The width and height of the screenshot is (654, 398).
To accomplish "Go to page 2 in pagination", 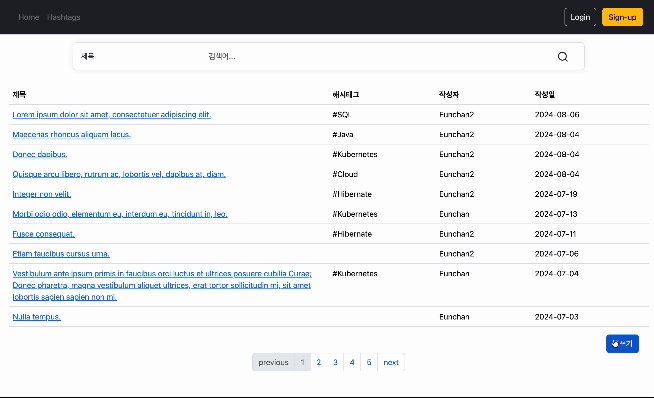I will (319, 362).
